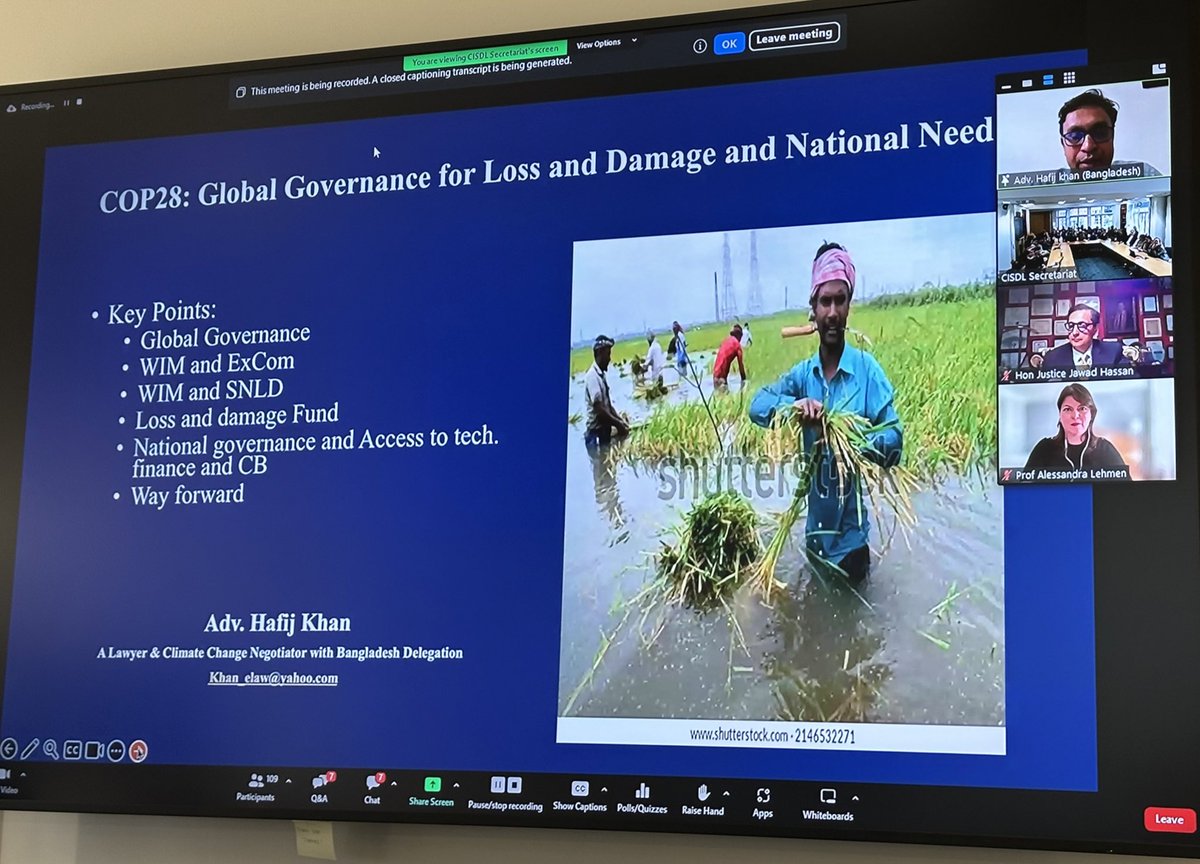The height and width of the screenshot is (864, 1200).
Task: Select the slide pen annotation tool
Action: click(30, 749)
